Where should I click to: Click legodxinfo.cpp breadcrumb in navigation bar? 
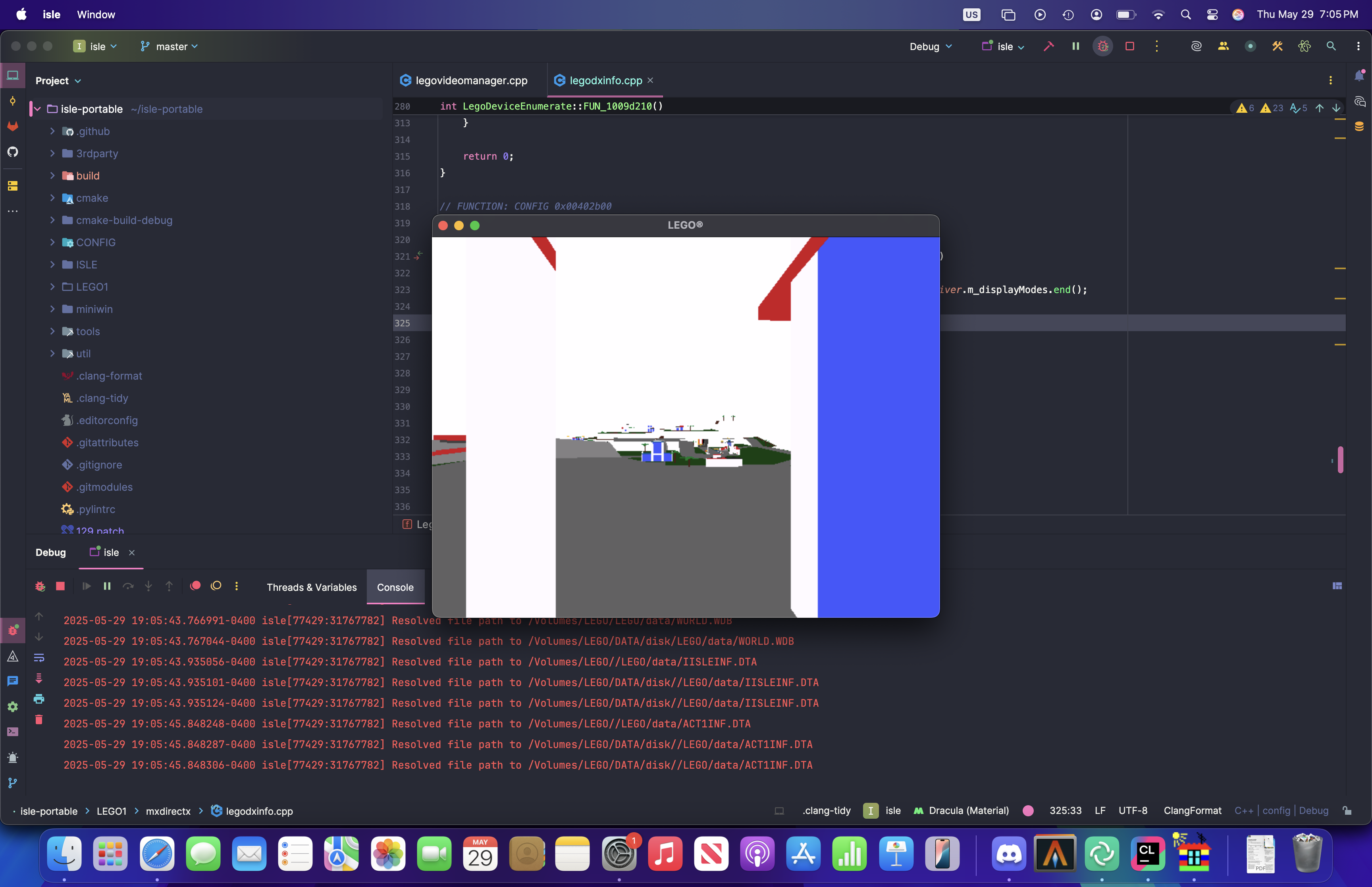tap(252, 810)
